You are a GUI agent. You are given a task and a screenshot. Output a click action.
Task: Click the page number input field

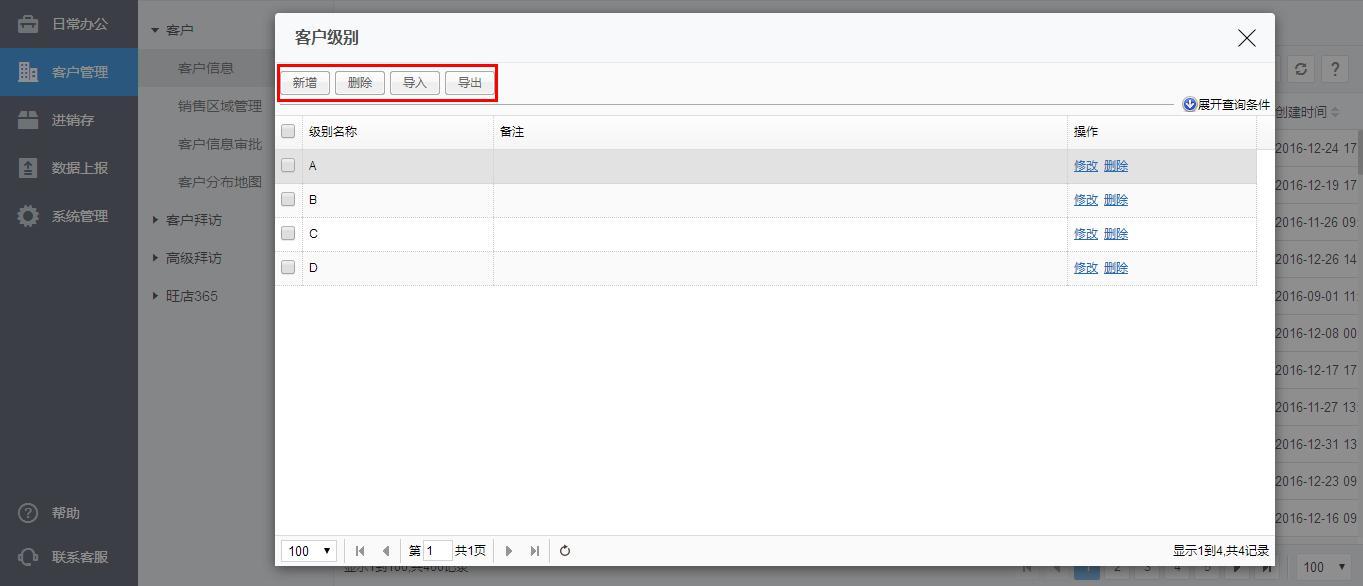coord(437,551)
